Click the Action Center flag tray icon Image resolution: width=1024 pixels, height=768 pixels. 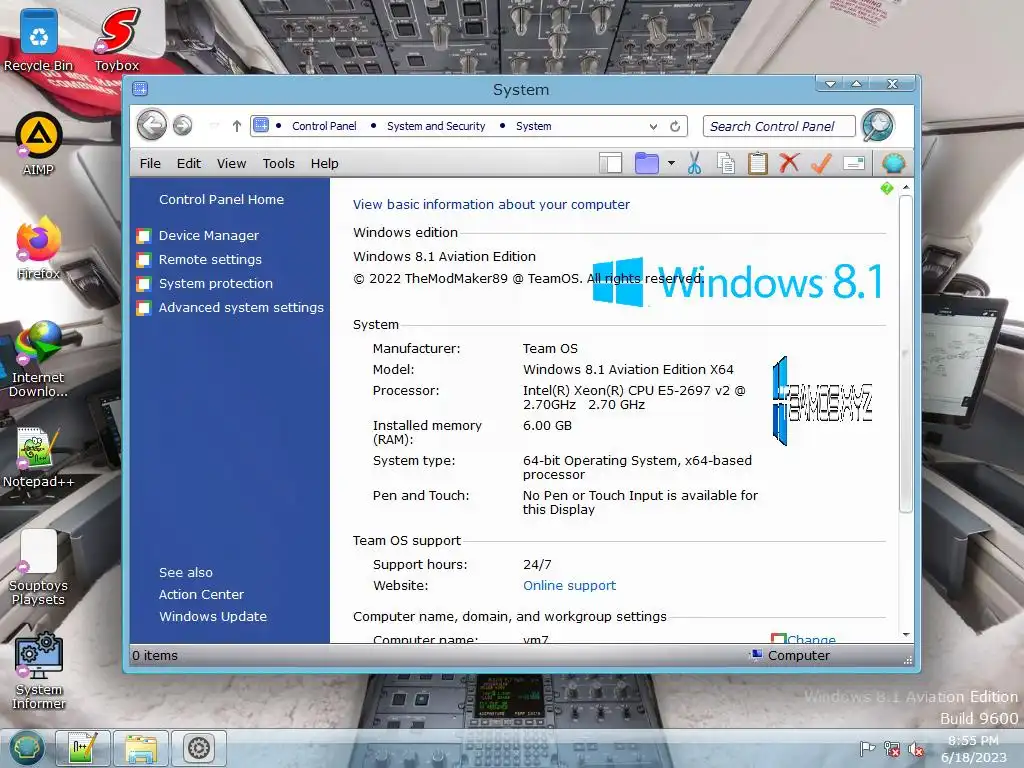867,748
